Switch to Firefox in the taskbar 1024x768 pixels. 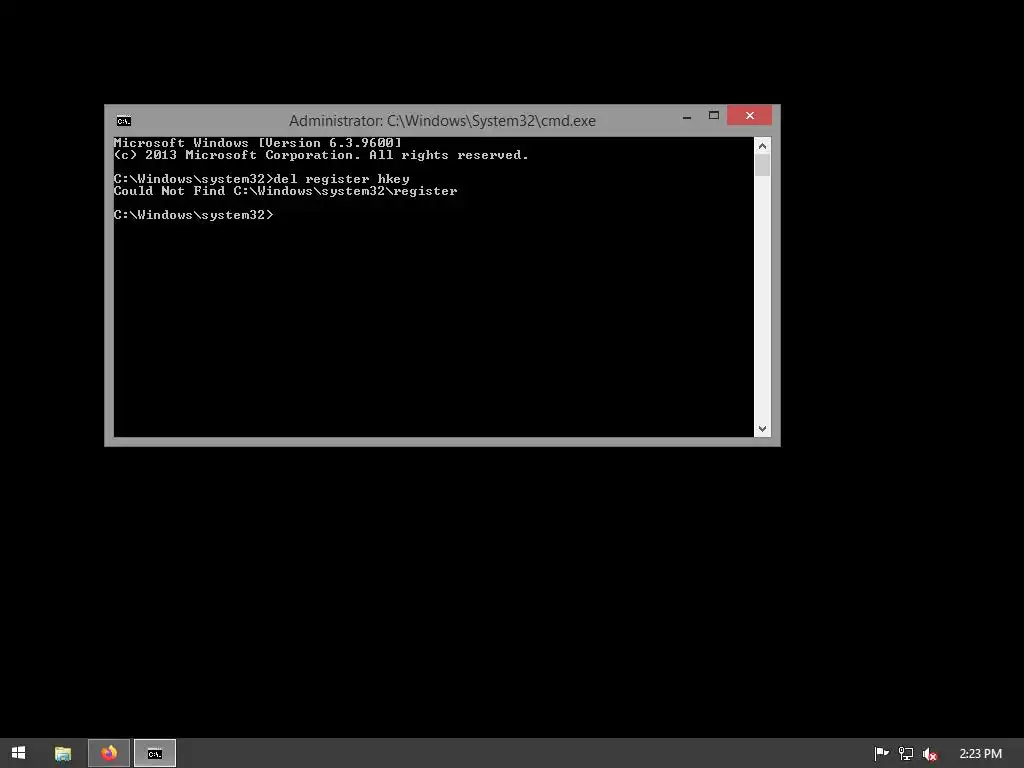[109, 754]
